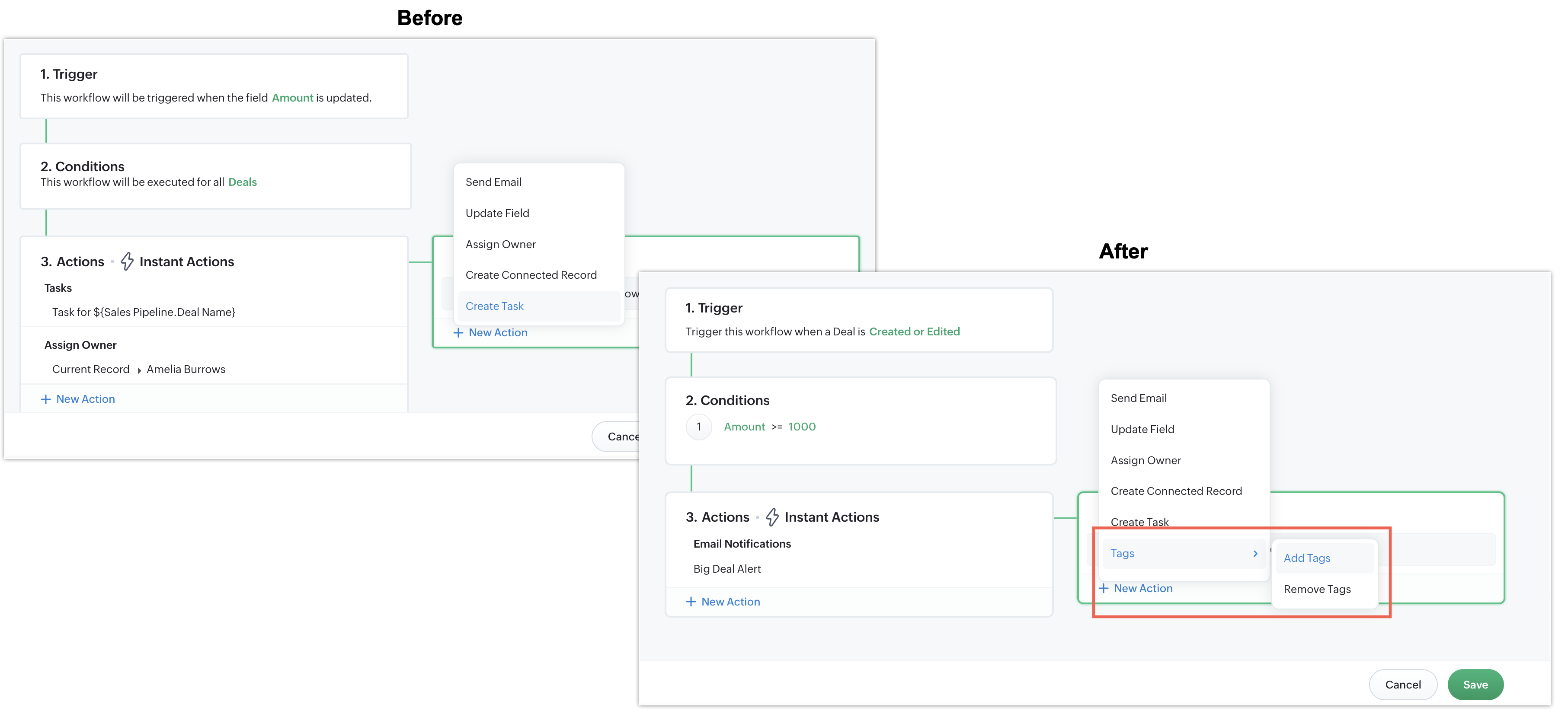This screenshot has width=1568, height=714.
Task: Click the lightning icon above the Tasks section
Action: click(x=127, y=261)
